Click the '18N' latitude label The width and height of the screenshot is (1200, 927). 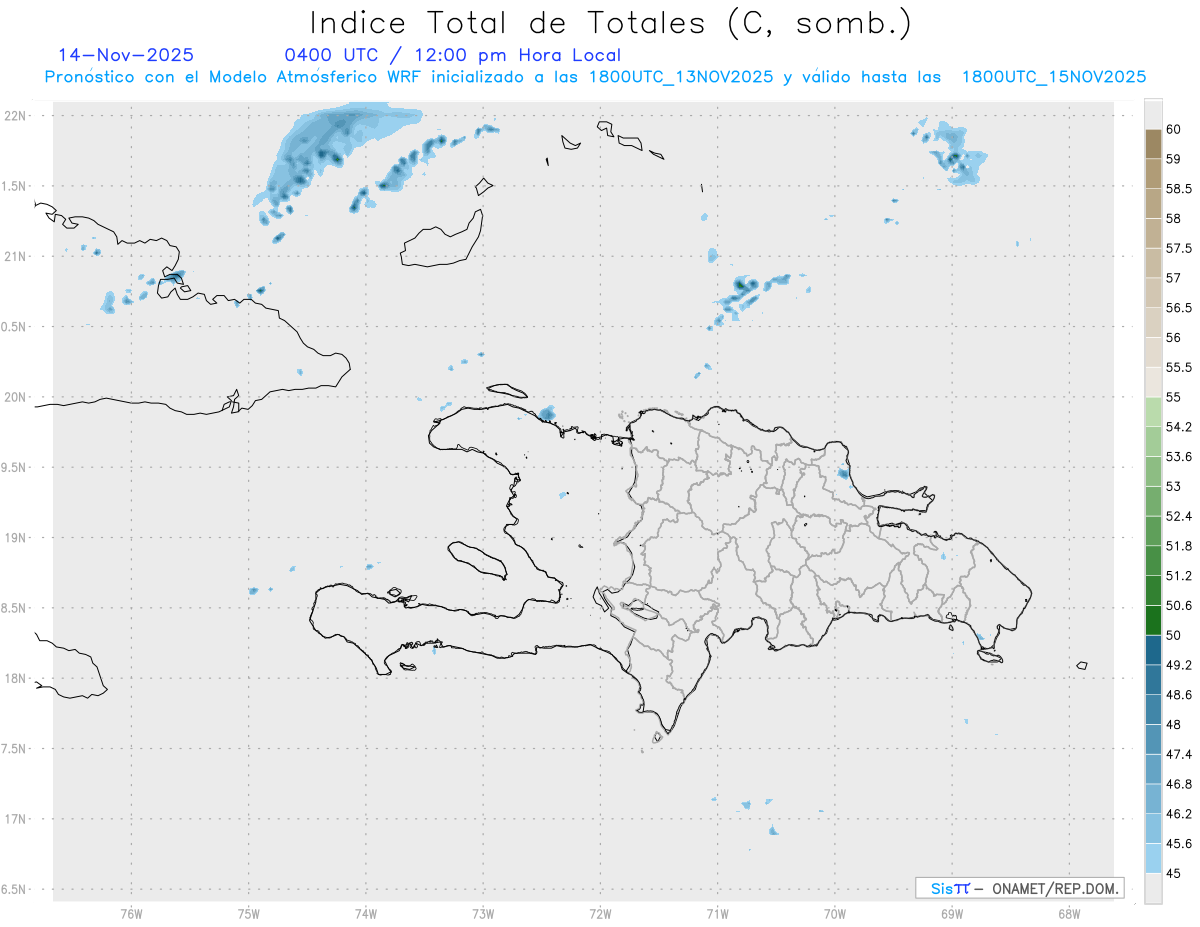[15, 678]
